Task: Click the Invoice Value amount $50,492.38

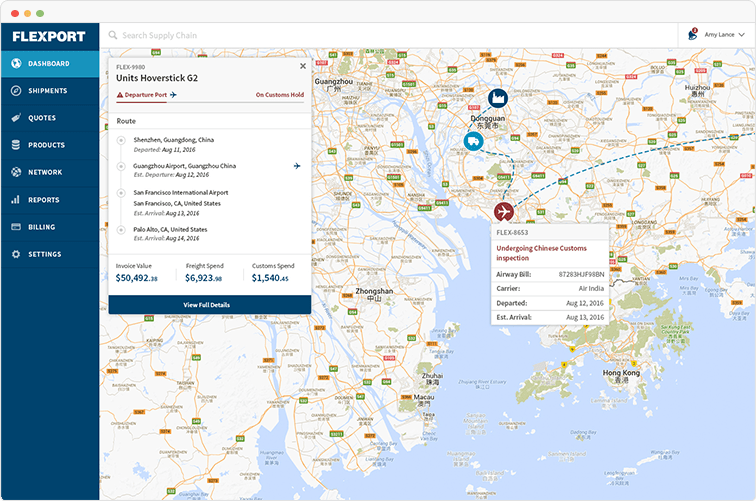Action: coord(136,278)
